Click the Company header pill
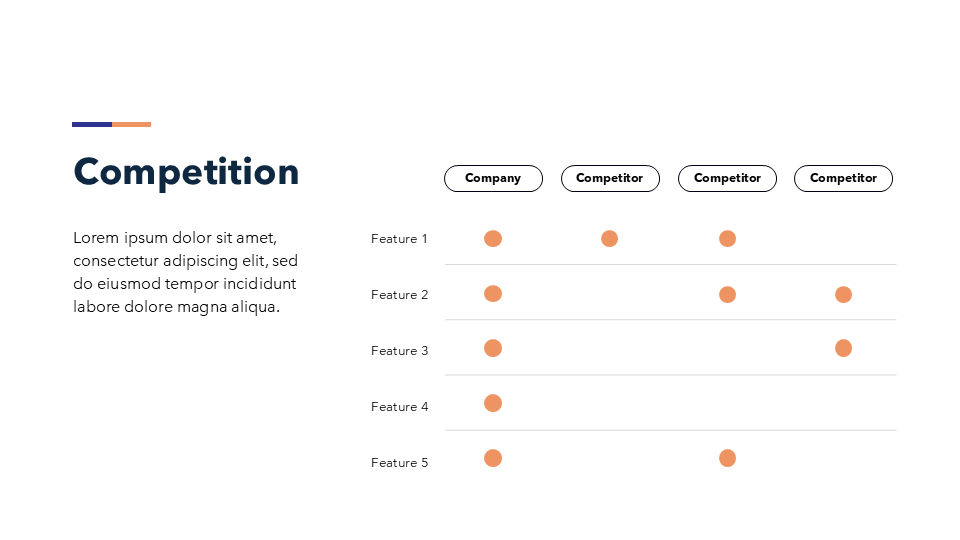960x540 pixels. pyautogui.click(x=493, y=178)
